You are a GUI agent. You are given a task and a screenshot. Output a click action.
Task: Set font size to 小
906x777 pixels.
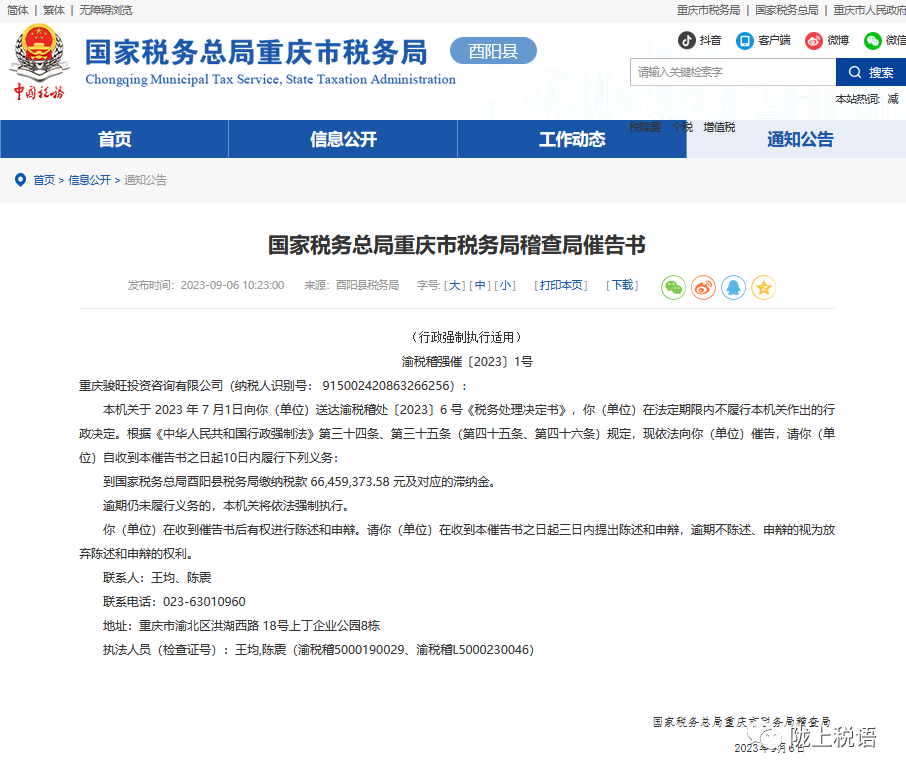click(x=505, y=285)
